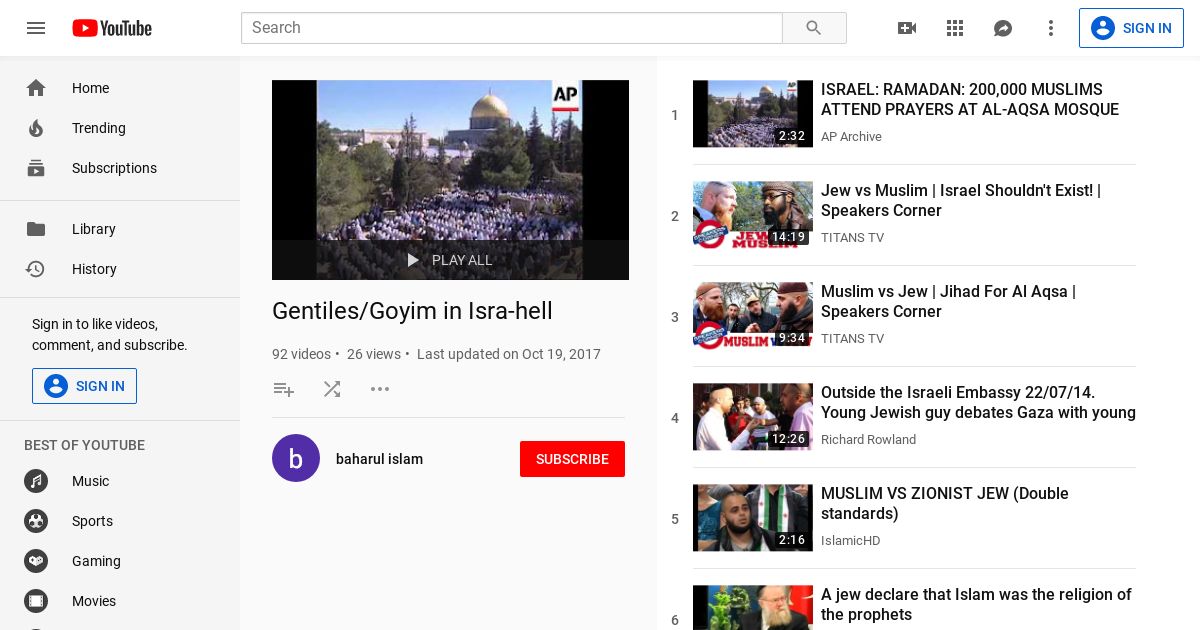Open the hamburger guide menu
1200x630 pixels.
tap(36, 28)
